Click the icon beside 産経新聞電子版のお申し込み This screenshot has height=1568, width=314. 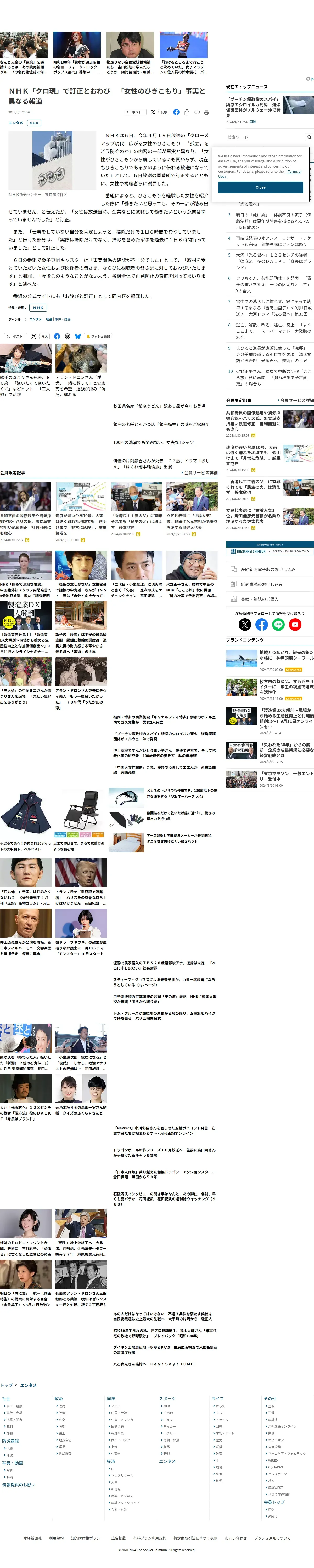point(233,569)
